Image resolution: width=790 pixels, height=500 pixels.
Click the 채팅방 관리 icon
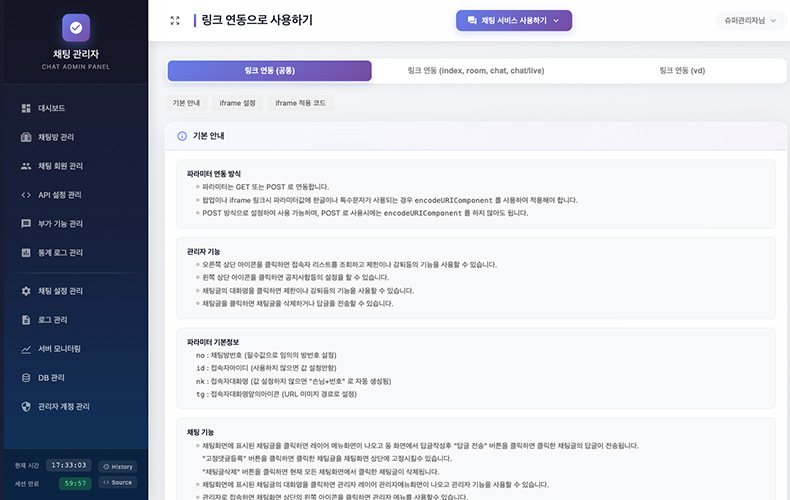[26, 137]
